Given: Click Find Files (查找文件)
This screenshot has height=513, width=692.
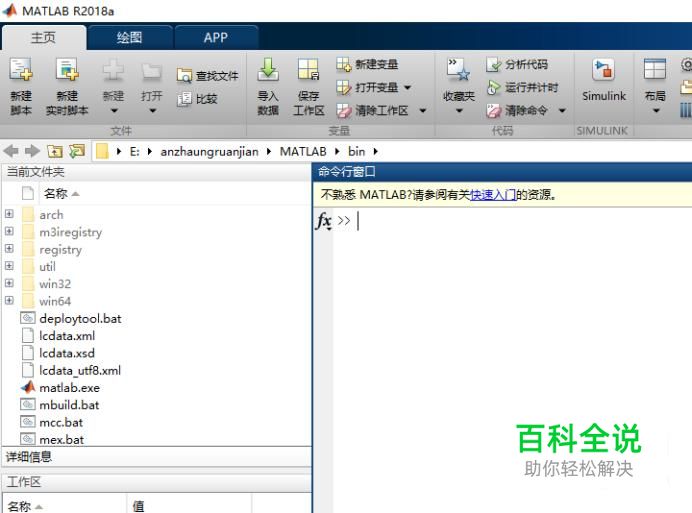Looking at the screenshot, I should (207, 75).
